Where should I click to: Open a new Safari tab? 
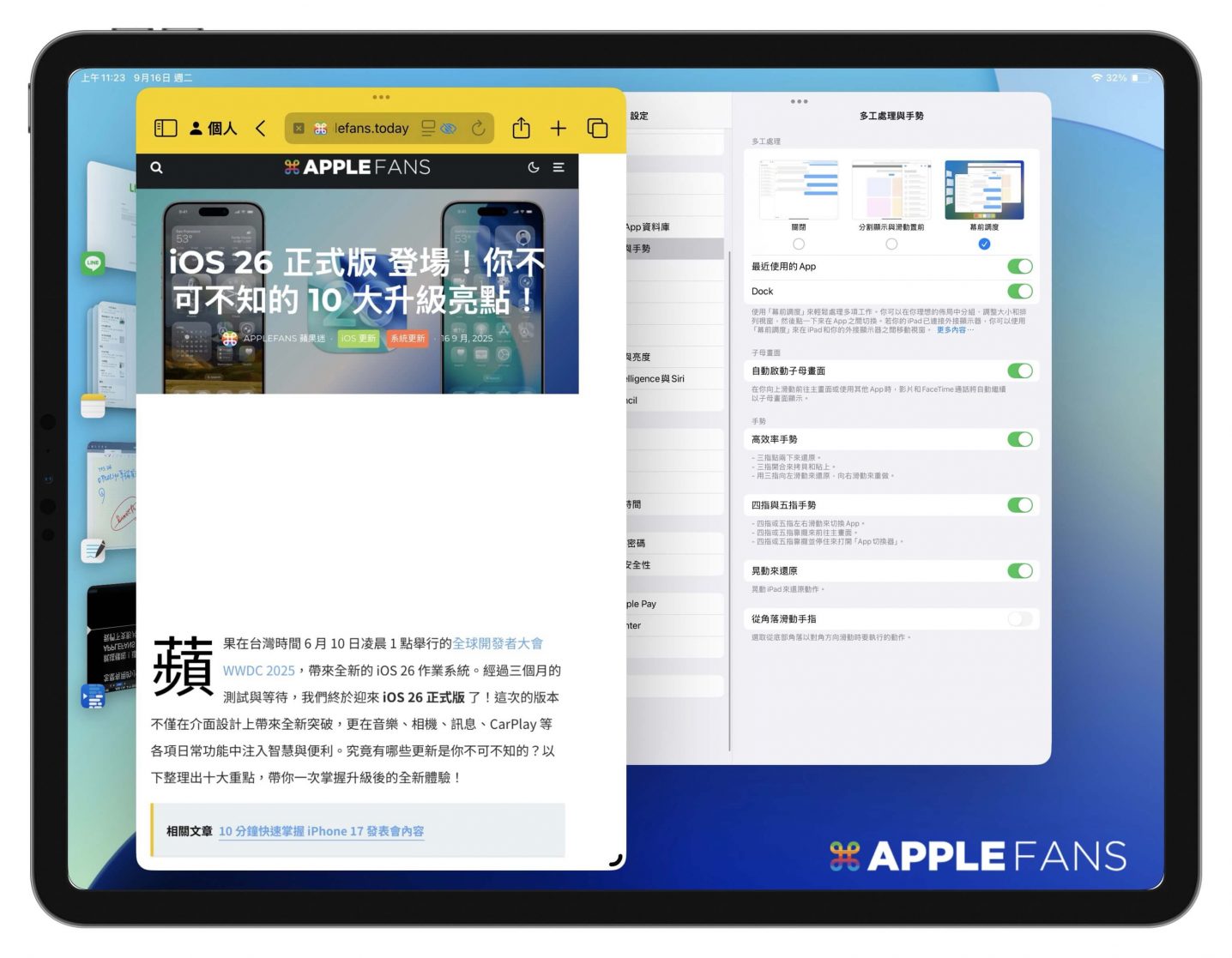[x=559, y=129]
